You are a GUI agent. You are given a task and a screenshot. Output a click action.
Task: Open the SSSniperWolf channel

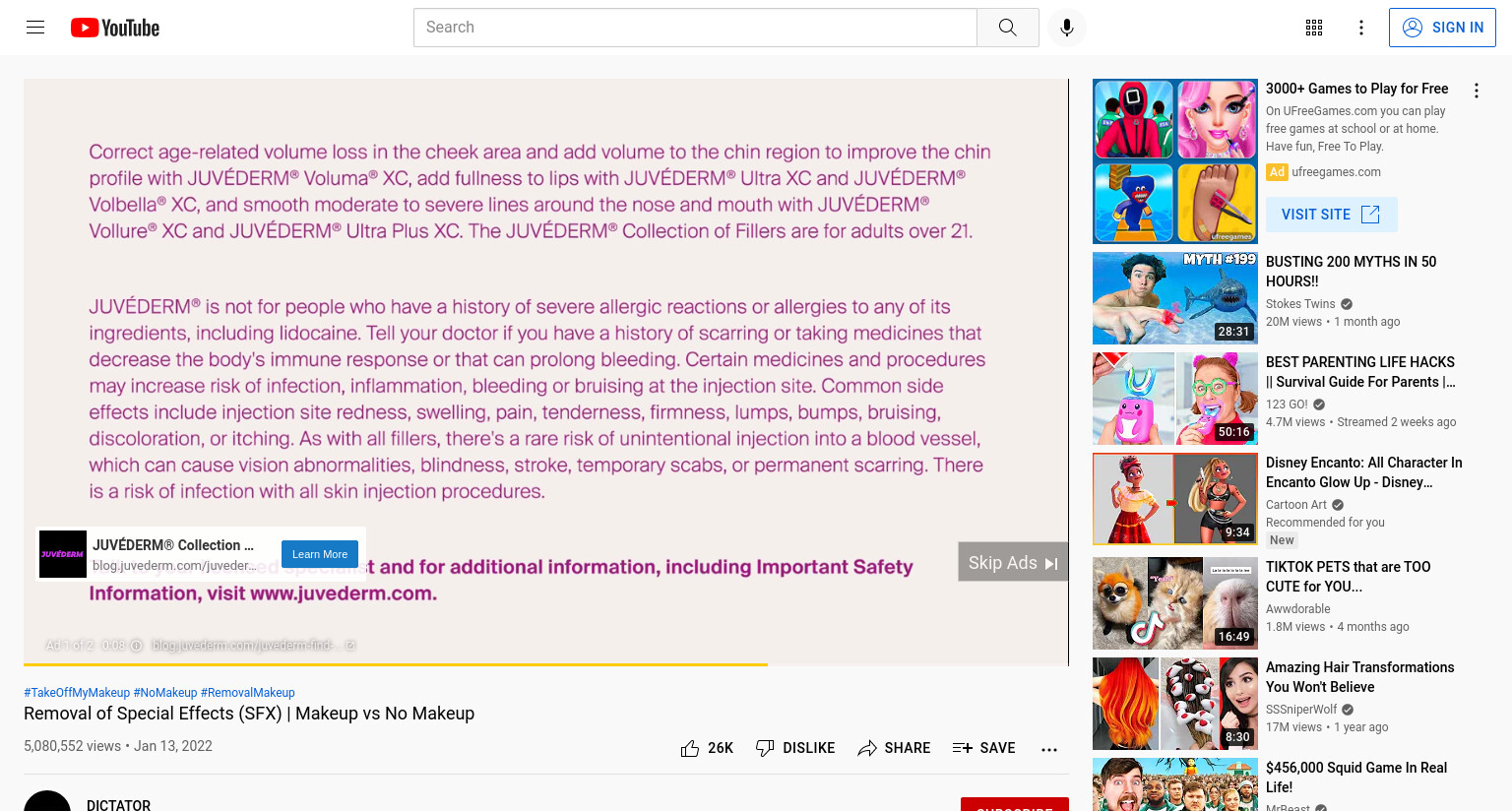click(x=1301, y=710)
